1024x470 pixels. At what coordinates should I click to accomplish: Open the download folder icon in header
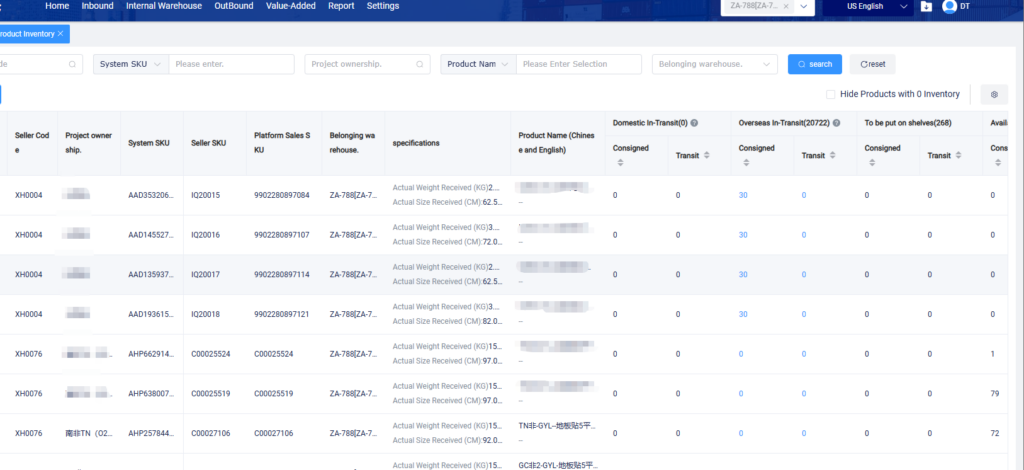[x=926, y=6]
